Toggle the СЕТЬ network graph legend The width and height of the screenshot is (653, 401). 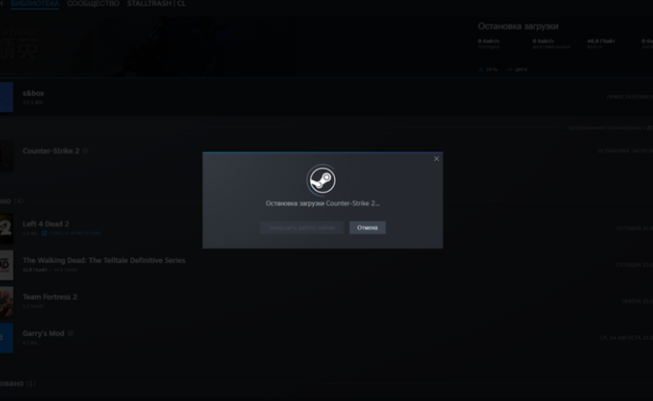(x=488, y=70)
